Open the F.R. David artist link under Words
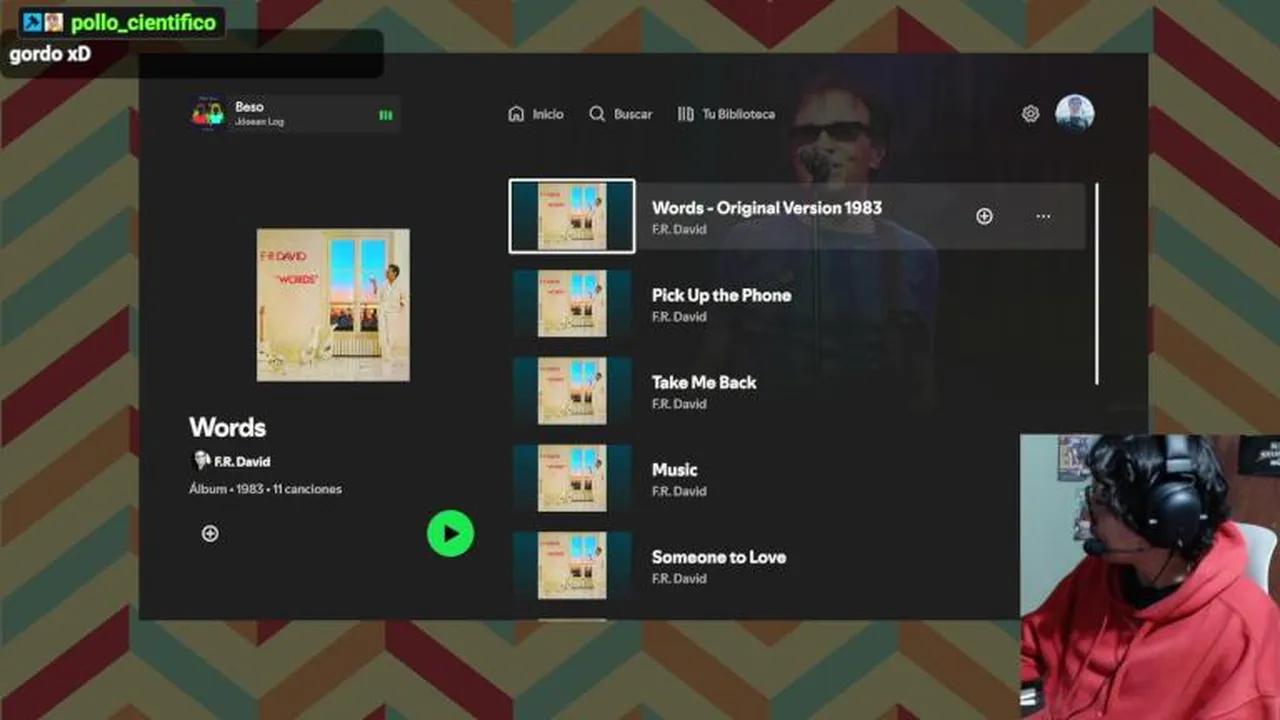This screenshot has width=1280, height=720. 242,461
